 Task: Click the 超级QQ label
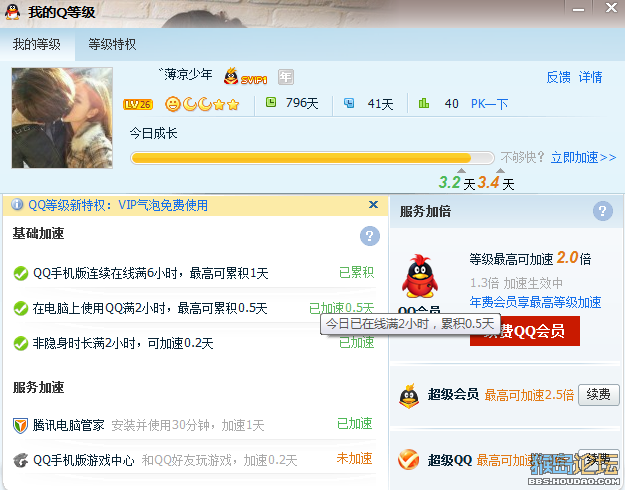tap(450, 460)
